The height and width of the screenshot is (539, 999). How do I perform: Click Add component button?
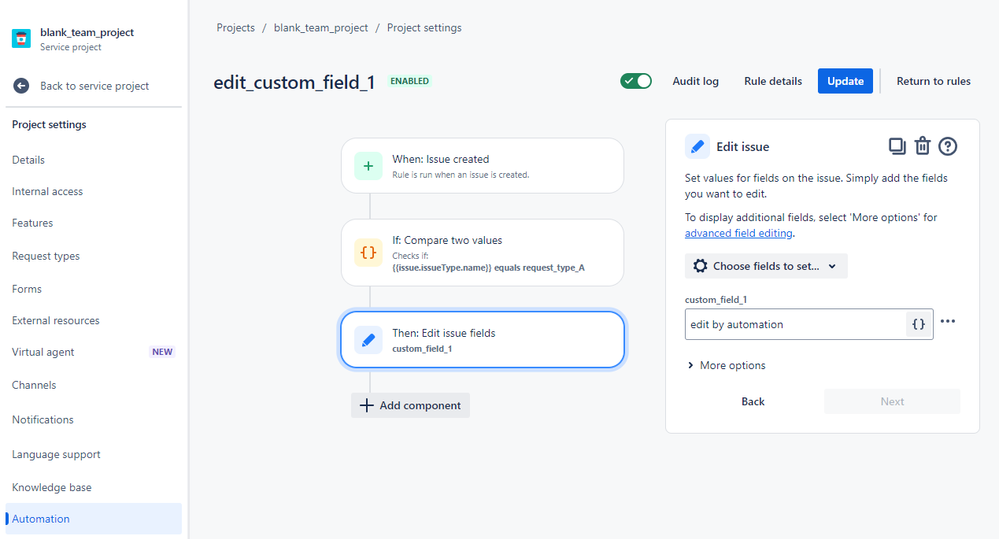pyautogui.click(x=410, y=405)
